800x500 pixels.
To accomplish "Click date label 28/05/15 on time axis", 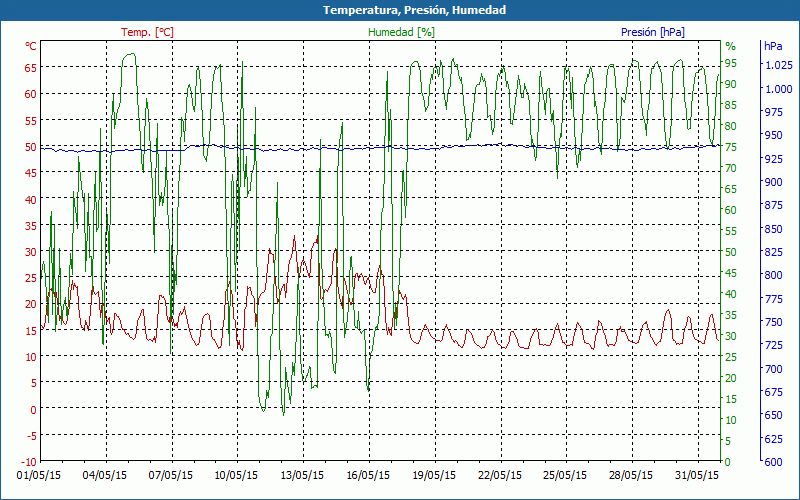I will coord(632,475).
